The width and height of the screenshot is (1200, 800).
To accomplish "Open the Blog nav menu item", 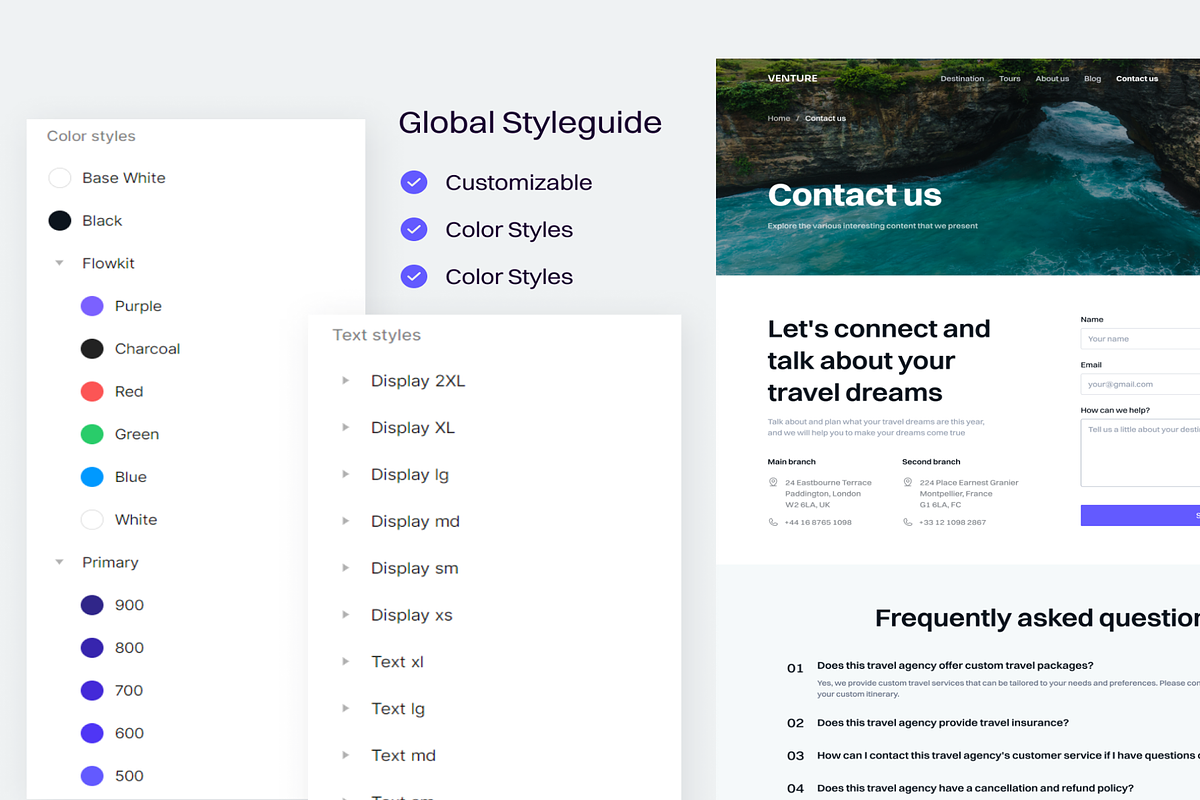I will point(1092,79).
